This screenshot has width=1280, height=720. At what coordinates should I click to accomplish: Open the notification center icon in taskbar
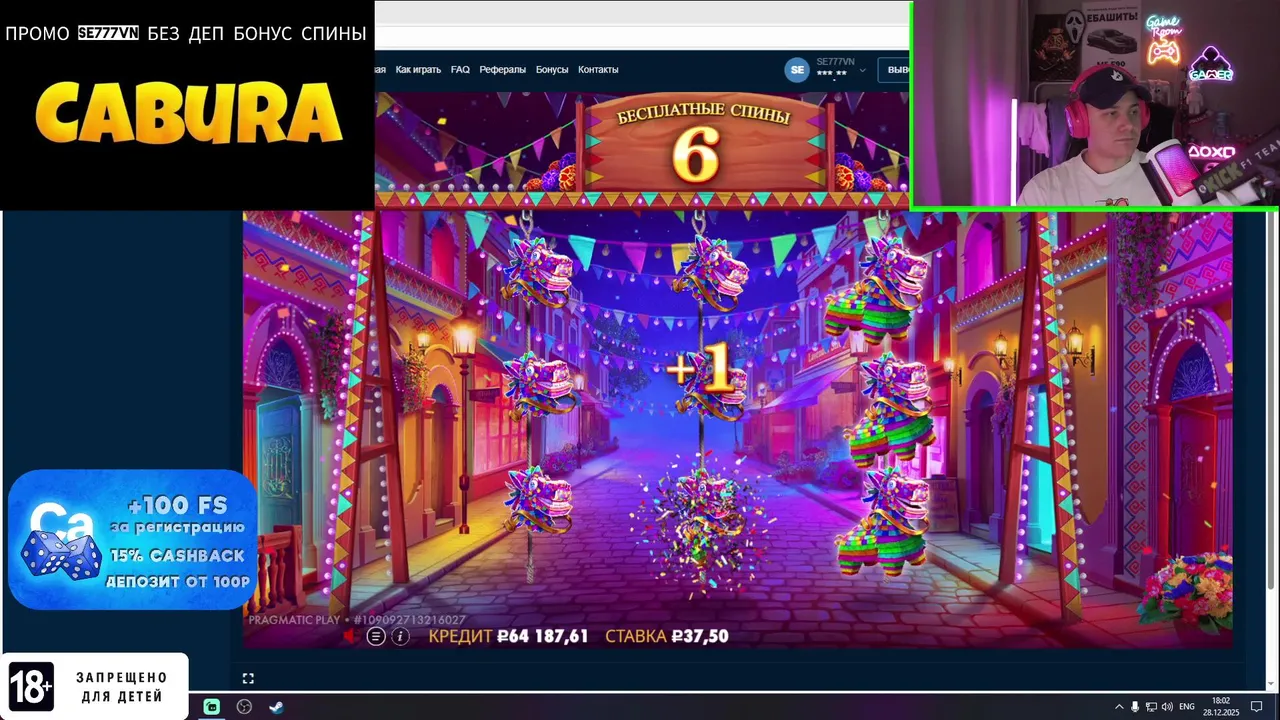click(x=1257, y=707)
